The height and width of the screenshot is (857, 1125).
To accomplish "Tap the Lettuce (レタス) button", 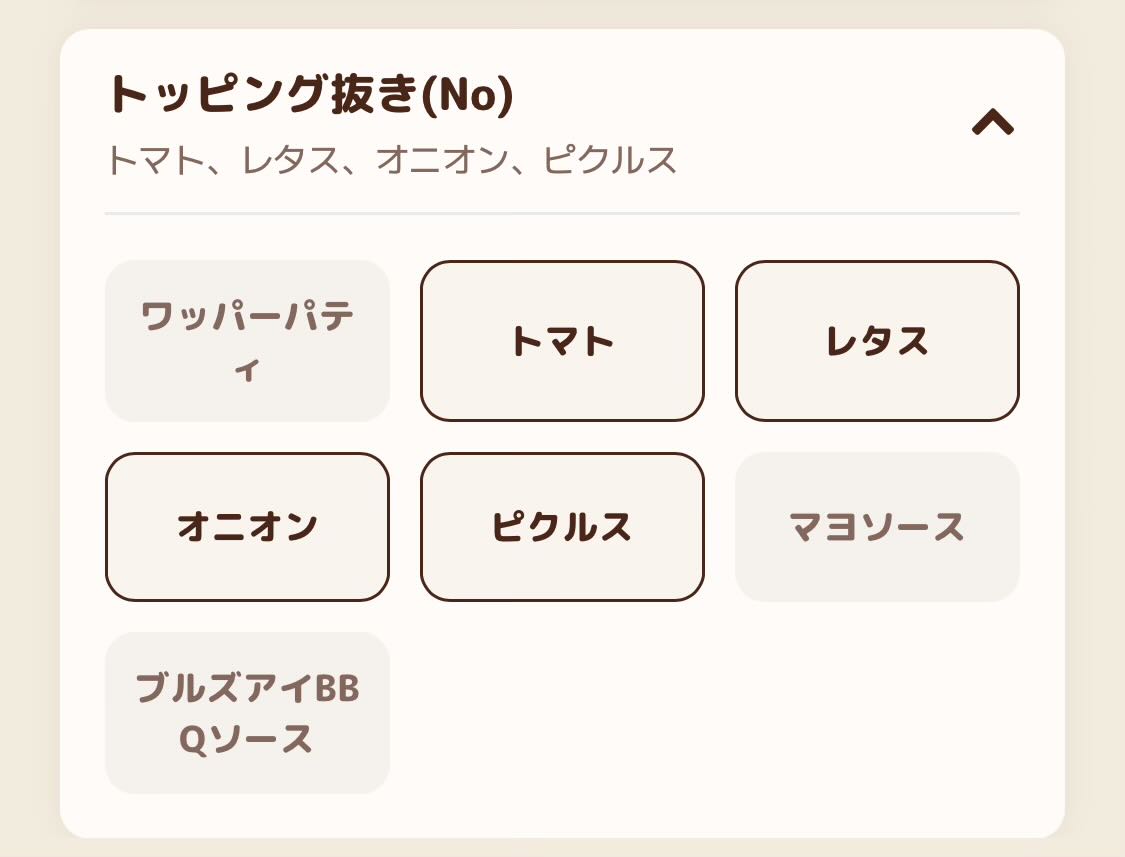I will tap(877, 341).
